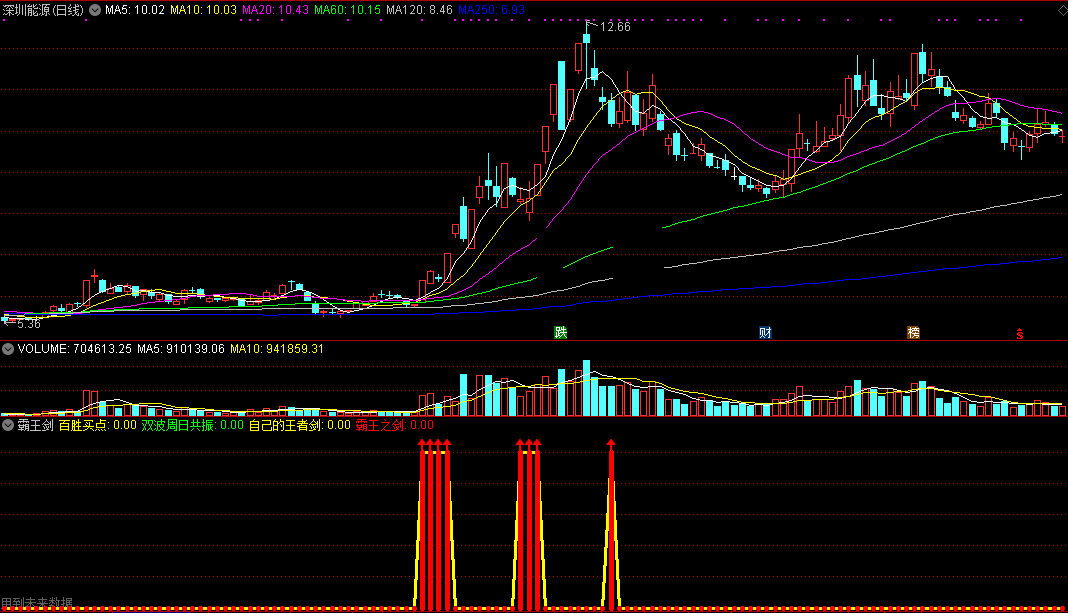Open the main chart indicator dropdown beside 深圳能源(日线)

click(95, 10)
